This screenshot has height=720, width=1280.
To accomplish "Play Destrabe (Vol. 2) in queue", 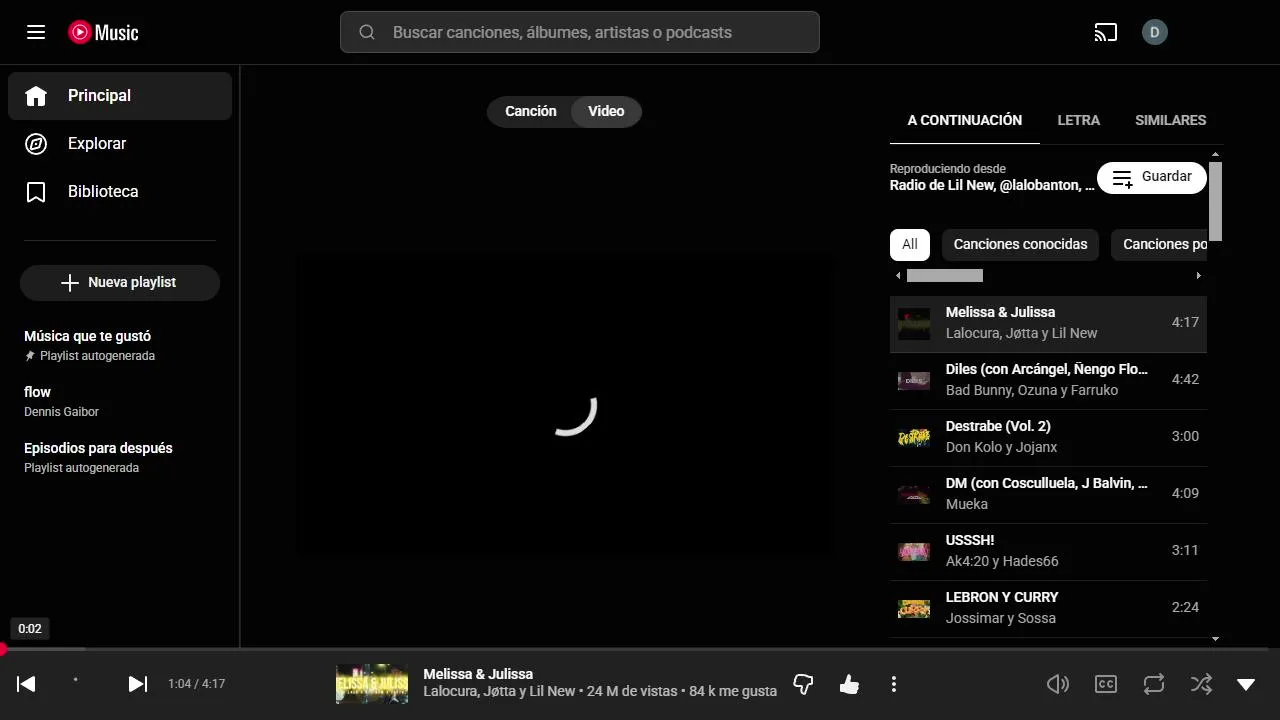I will tap(1048, 437).
